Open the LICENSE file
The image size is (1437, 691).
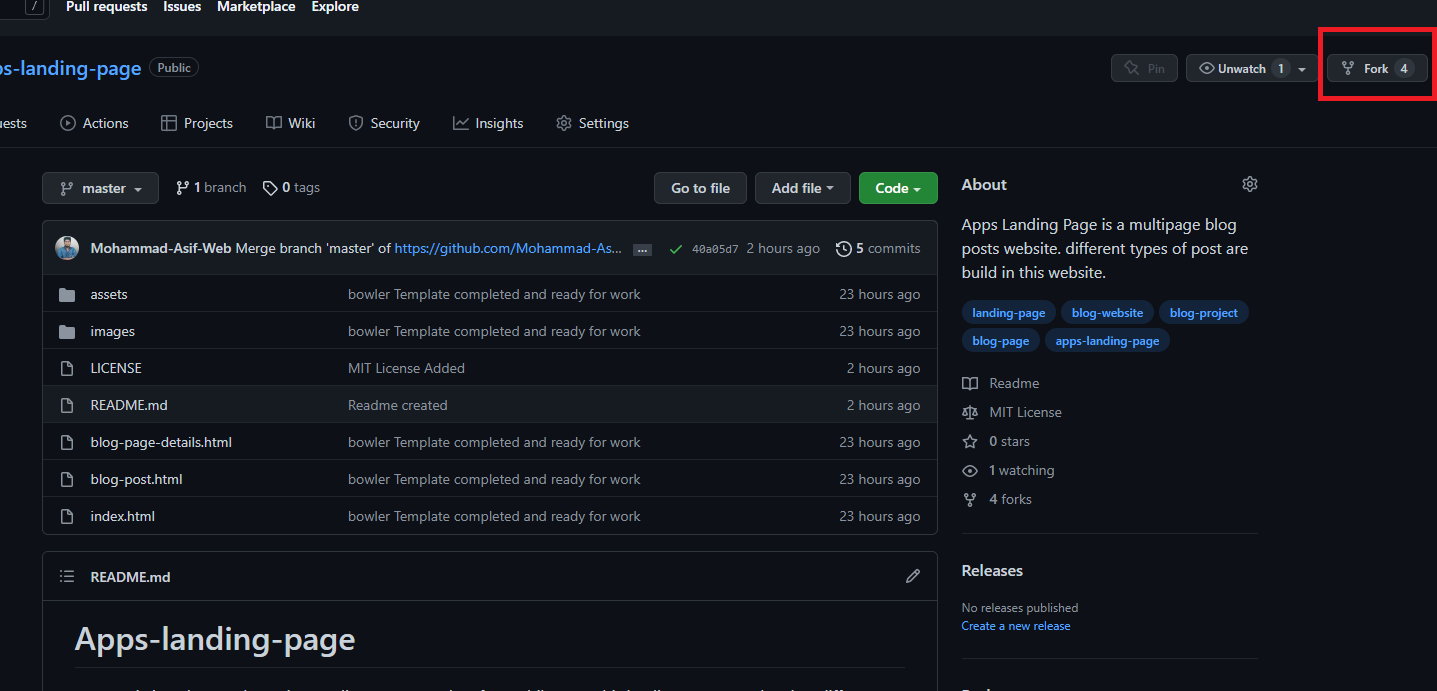pos(116,368)
